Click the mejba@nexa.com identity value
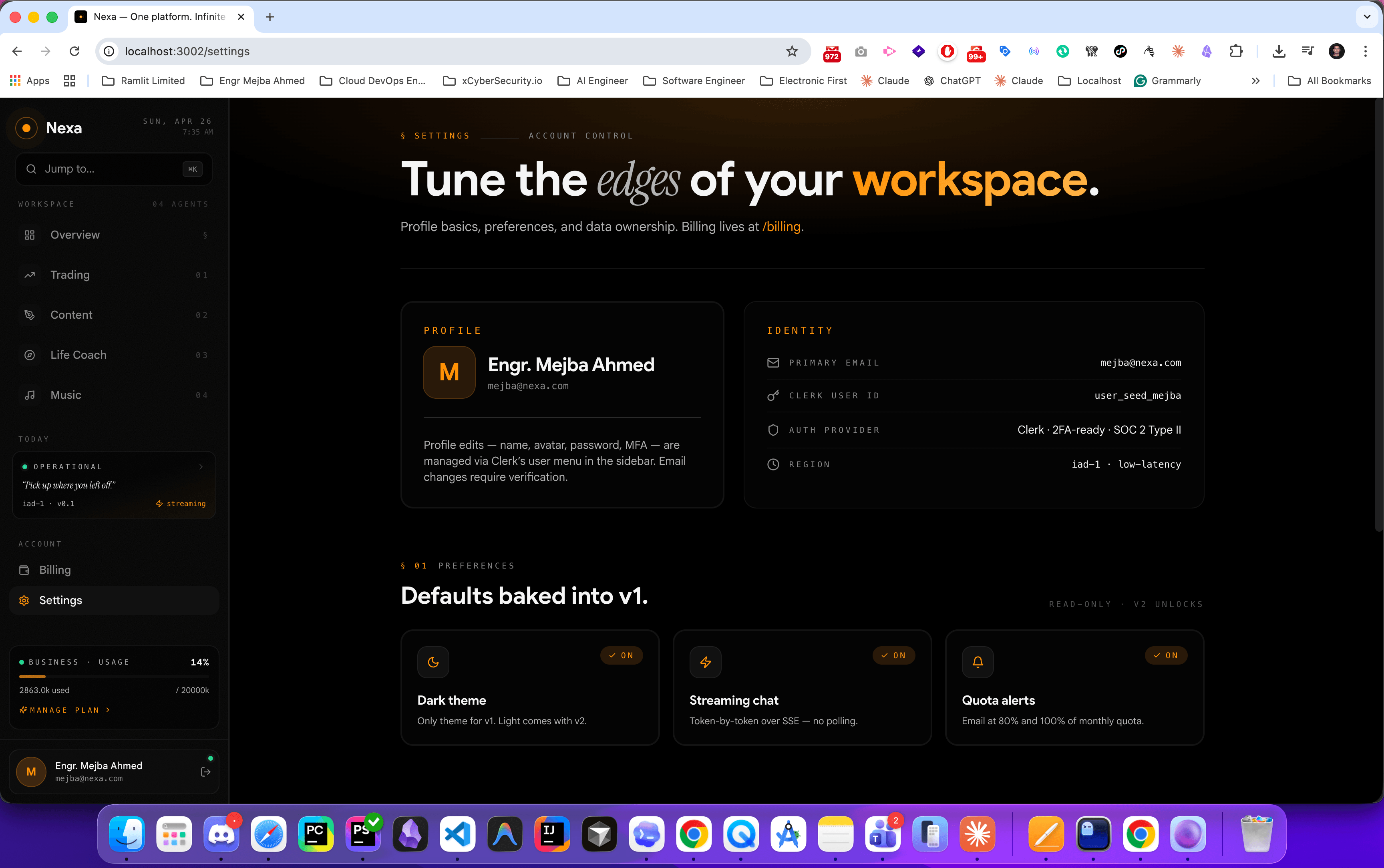 (1140, 363)
